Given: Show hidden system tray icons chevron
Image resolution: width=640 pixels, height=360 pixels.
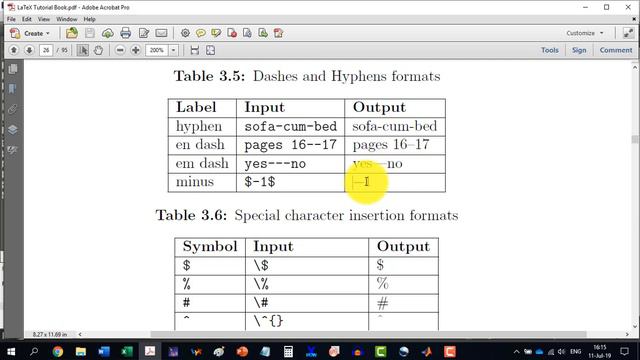Looking at the screenshot, I should (x=516, y=351).
